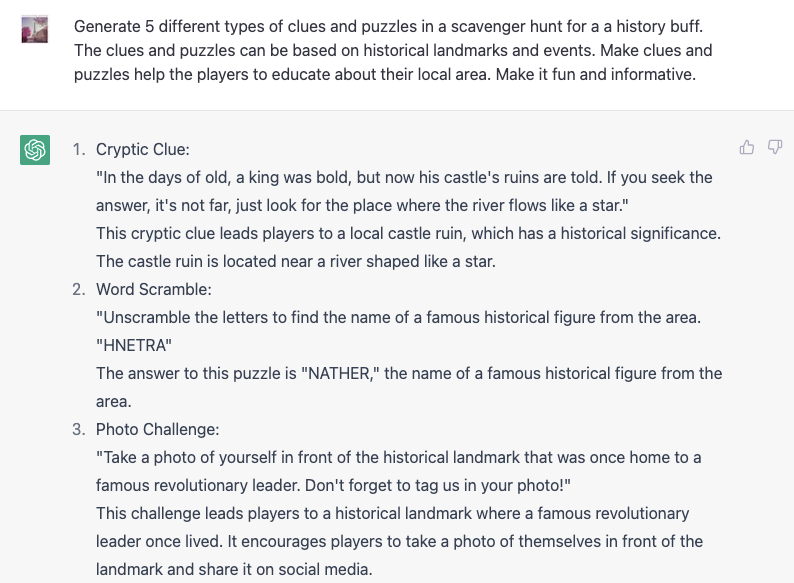The height and width of the screenshot is (583, 794).
Task: Click list number 1 marker
Action: [79, 149]
